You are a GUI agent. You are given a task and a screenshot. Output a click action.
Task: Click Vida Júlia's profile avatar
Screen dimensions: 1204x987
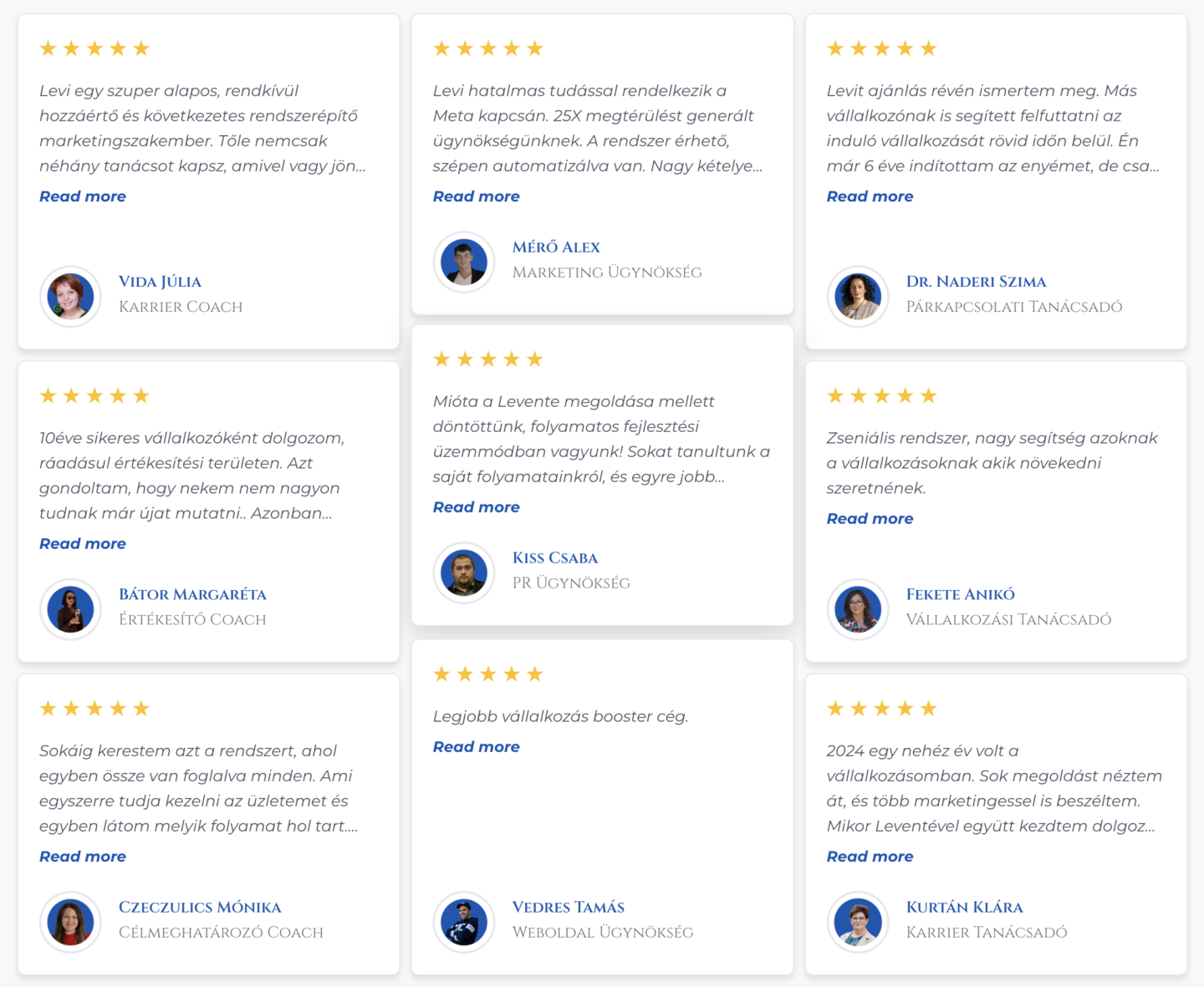(x=70, y=297)
